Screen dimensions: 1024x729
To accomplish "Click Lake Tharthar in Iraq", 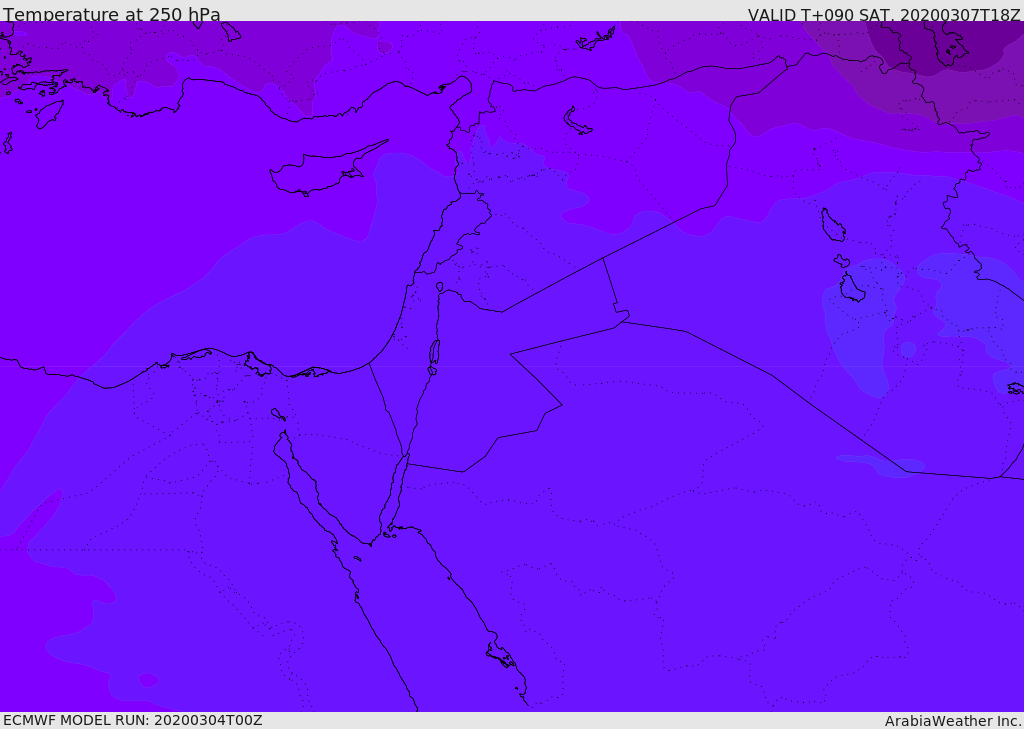I will pos(832,225).
